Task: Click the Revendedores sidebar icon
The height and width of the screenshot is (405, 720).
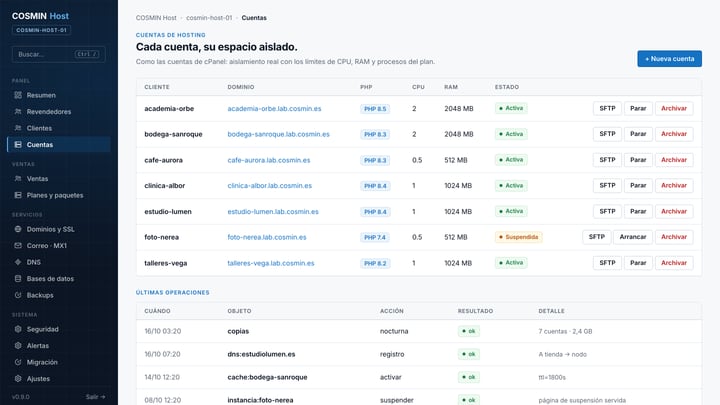Action: (18, 112)
